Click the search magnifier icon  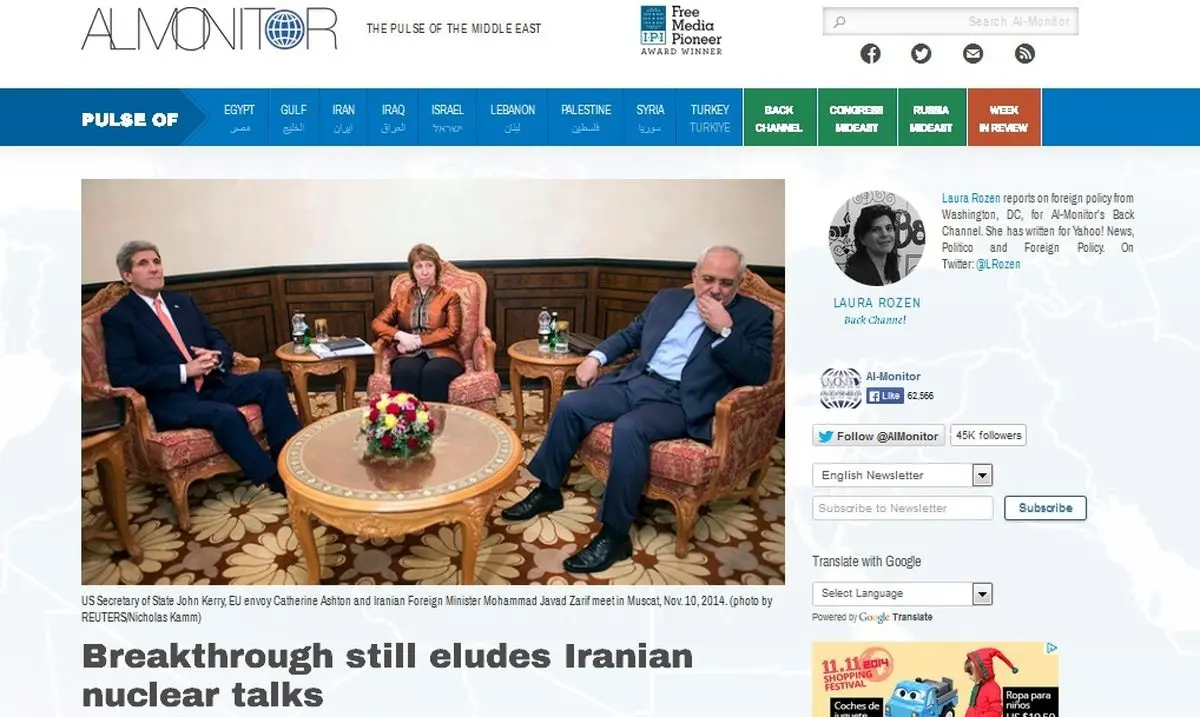[839, 21]
